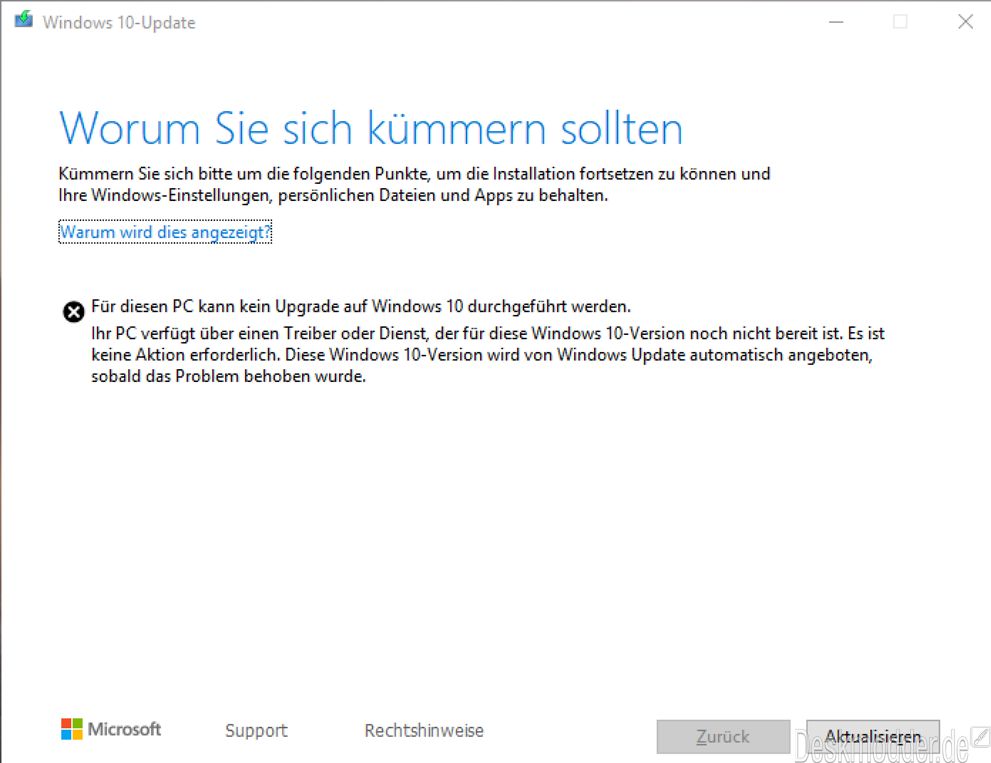This screenshot has width=991, height=763.
Task: Click the 'Windows 10-Update' window title
Action: [x=119, y=23]
